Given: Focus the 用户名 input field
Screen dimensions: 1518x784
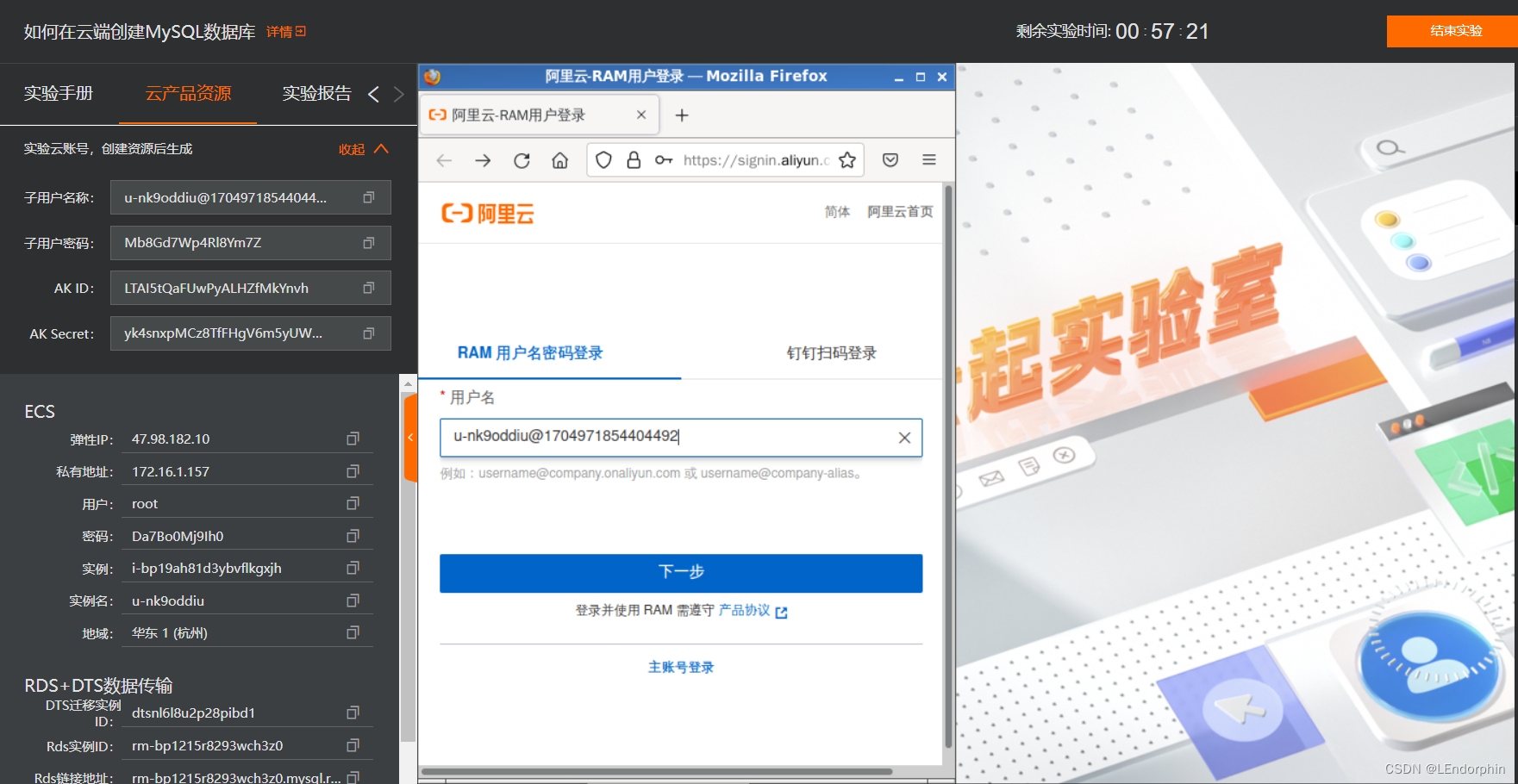Looking at the screenshot, I should pyautogui.click(x=681, y=438).
